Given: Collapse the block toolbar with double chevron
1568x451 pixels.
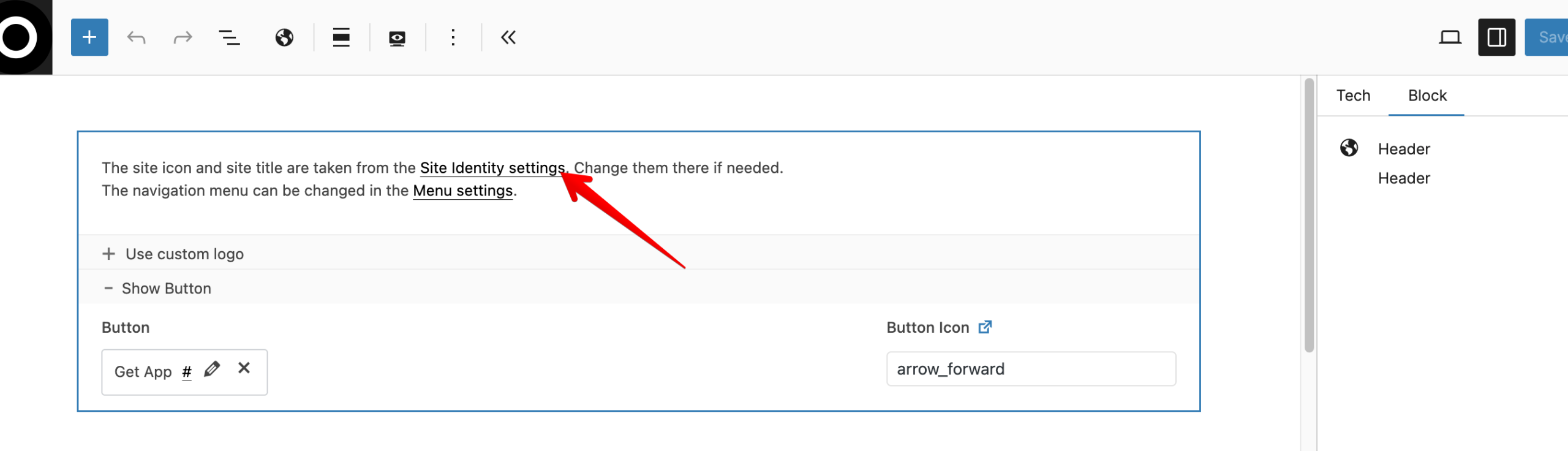Looking at the screenshot, I should click(508, 38).
